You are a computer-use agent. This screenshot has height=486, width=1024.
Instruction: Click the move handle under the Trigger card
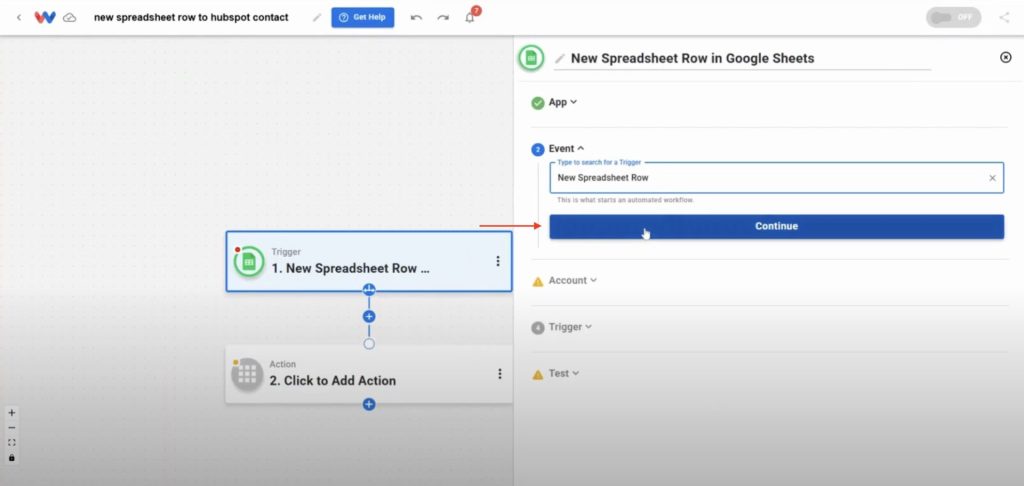(369, 289)
